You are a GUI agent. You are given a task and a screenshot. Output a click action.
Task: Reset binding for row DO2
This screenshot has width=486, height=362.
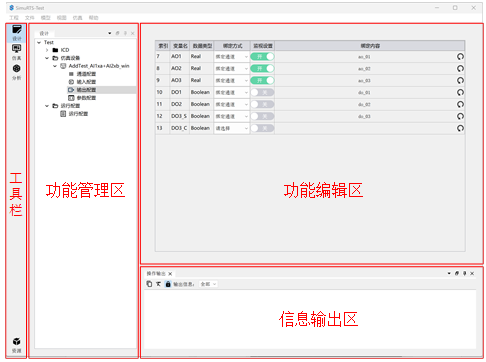click(460, 104)
